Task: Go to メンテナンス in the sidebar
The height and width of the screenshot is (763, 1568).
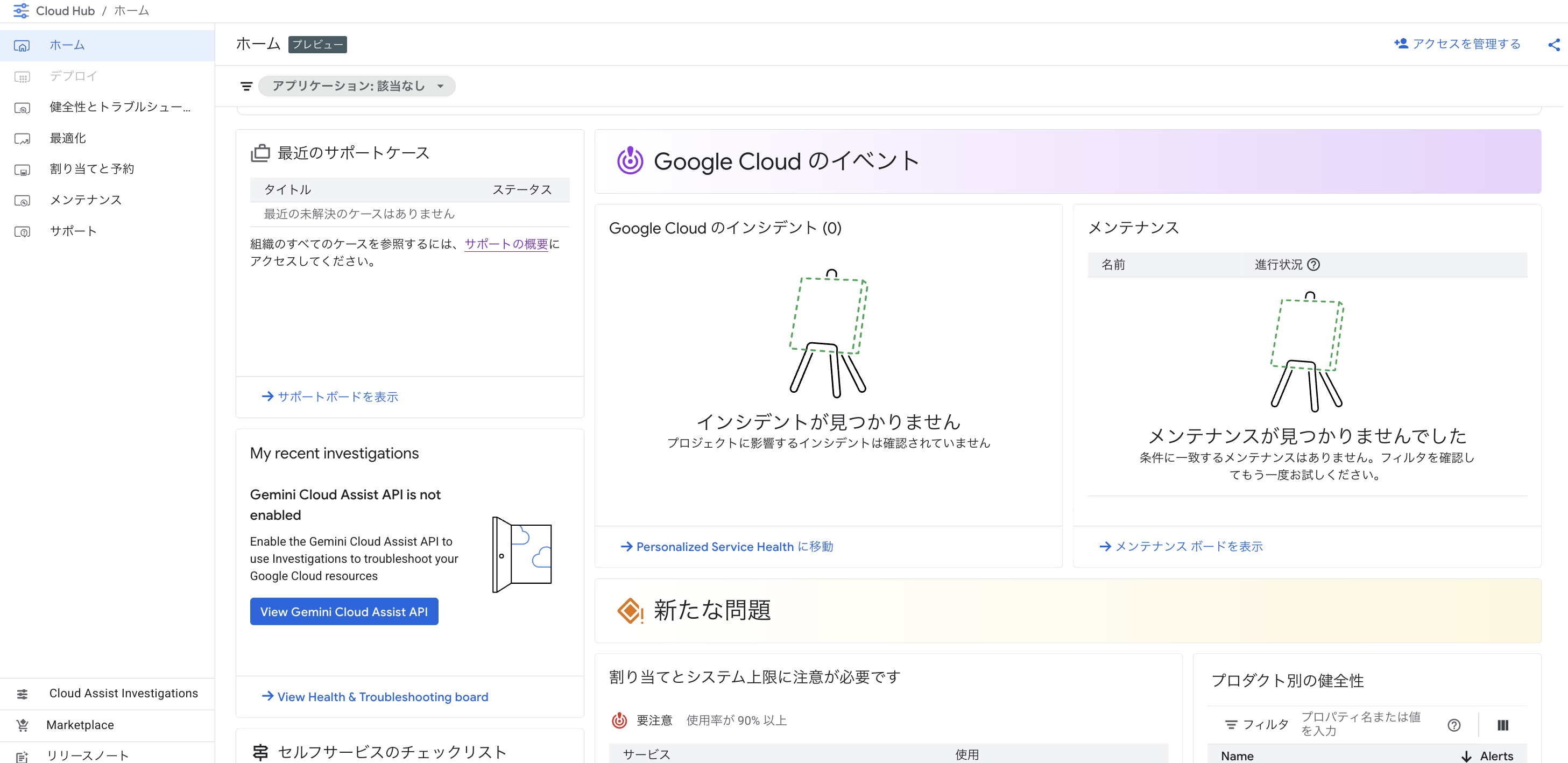Action: click(85, 200)
